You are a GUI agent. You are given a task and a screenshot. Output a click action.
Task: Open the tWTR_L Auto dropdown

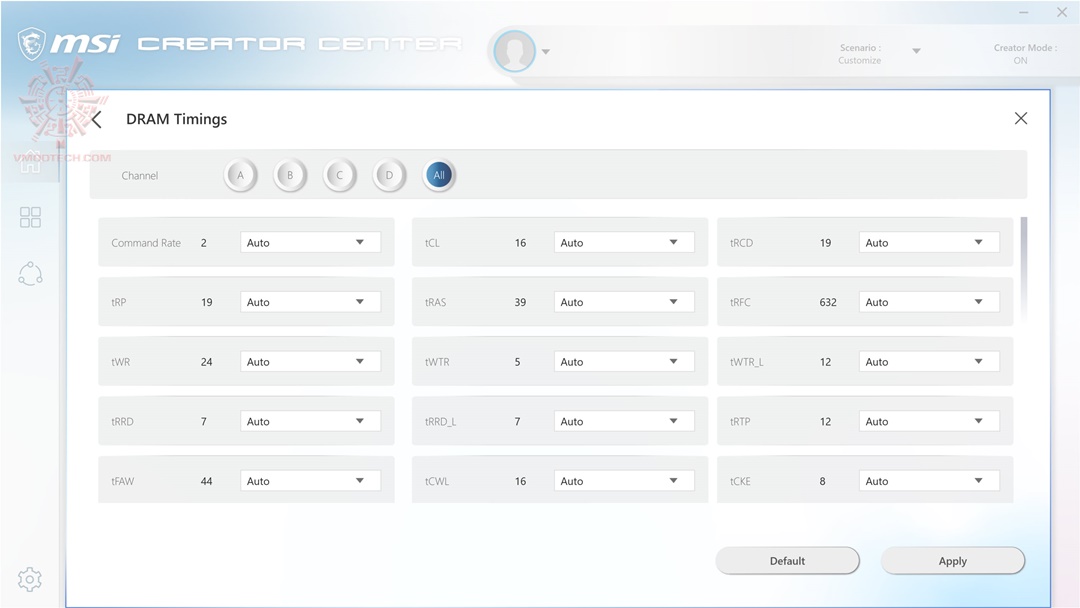(929, 361)
